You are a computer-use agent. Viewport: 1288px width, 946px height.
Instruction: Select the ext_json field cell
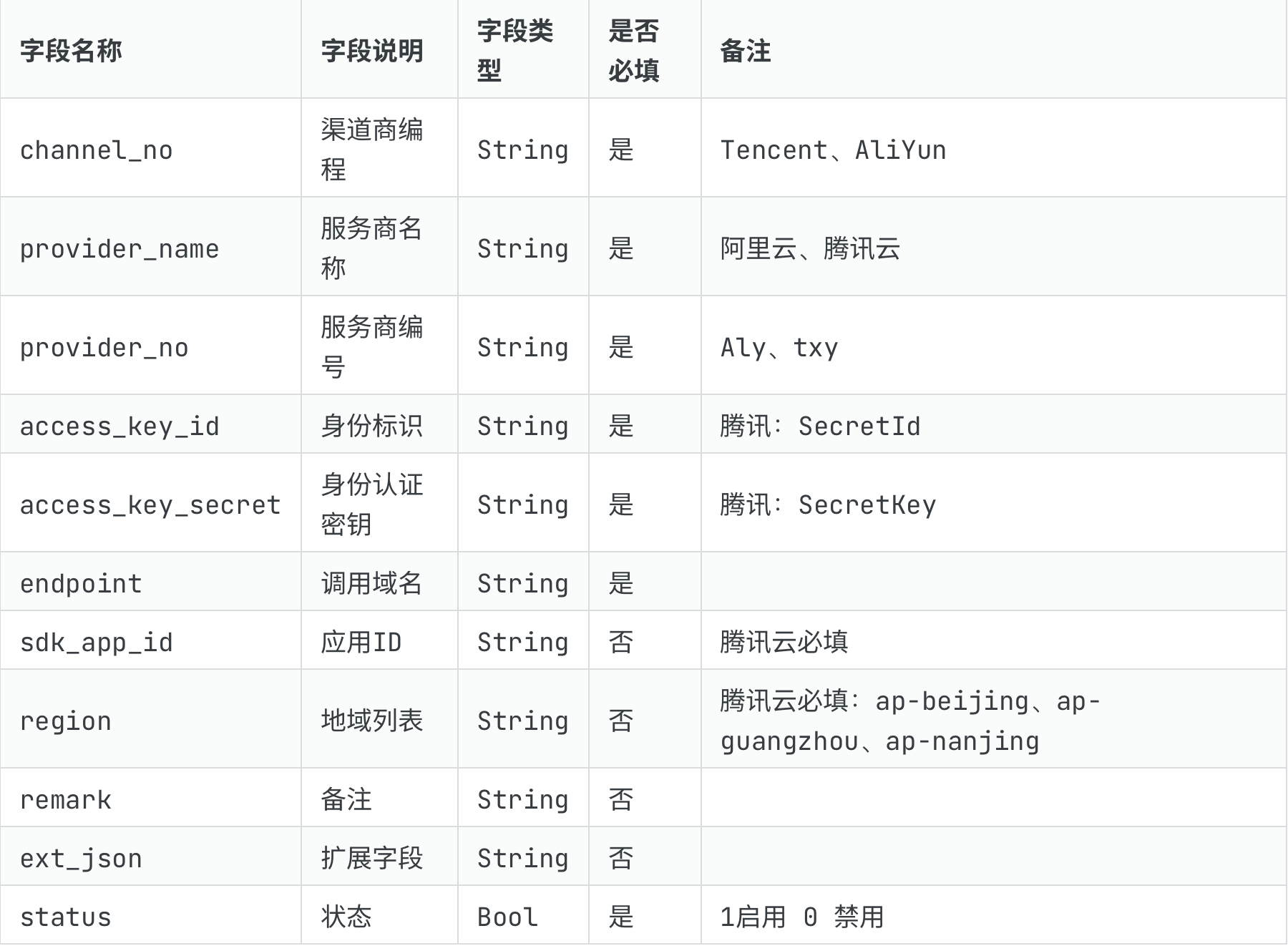(150, 857)
